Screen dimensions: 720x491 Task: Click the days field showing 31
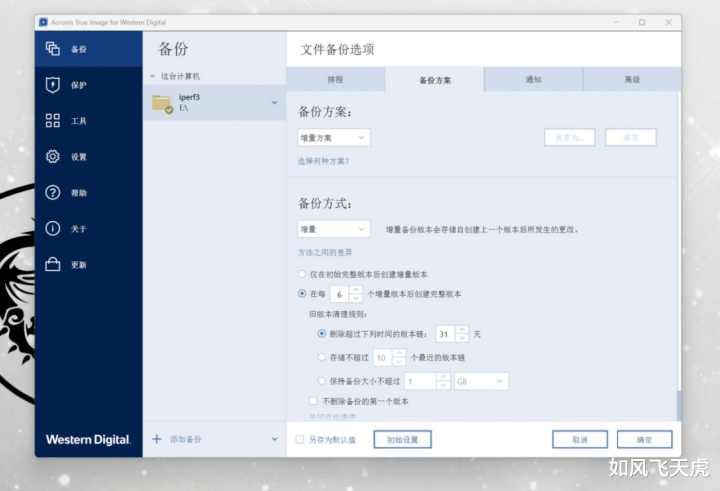pos(445,334)
